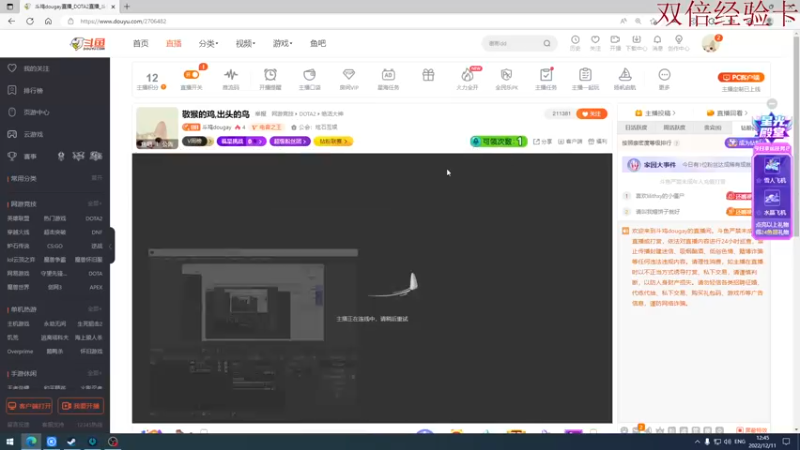Click the gift box icon in streamer toolbar
Viewport: 800px width, 450px height.
(428, 75)
